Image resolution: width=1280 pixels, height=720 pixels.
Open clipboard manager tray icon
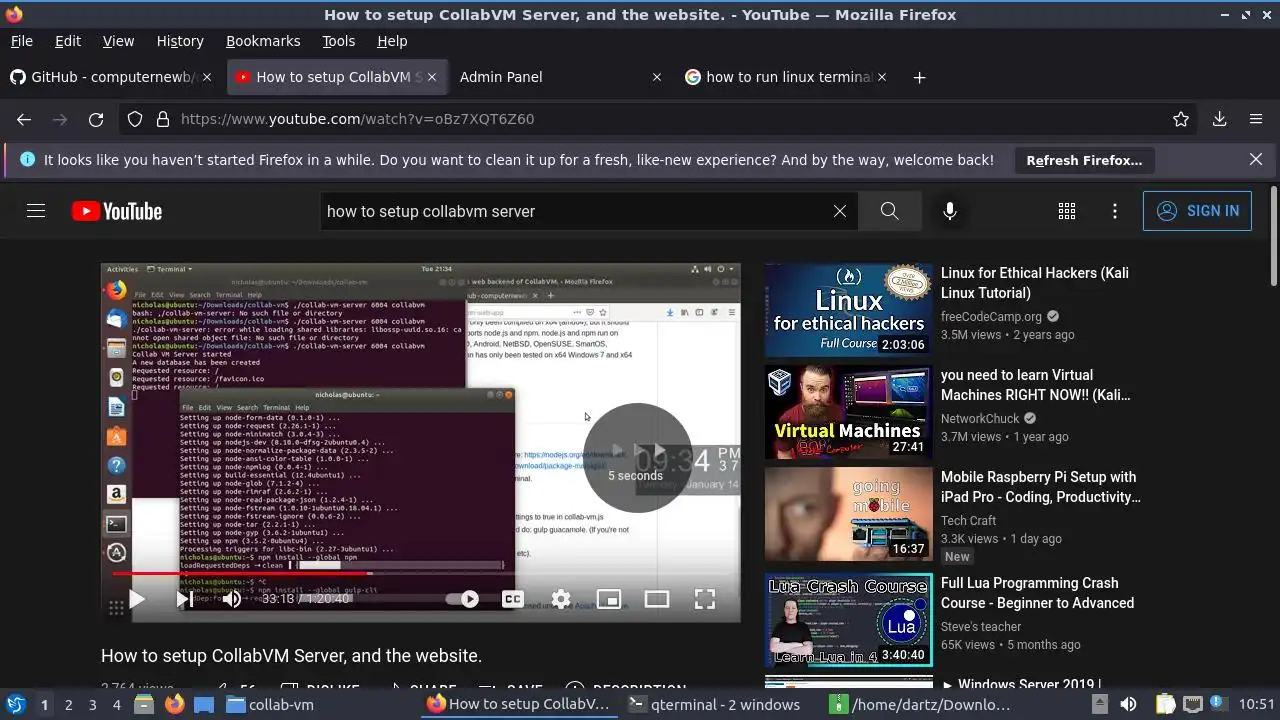[x=1166, y=704]
